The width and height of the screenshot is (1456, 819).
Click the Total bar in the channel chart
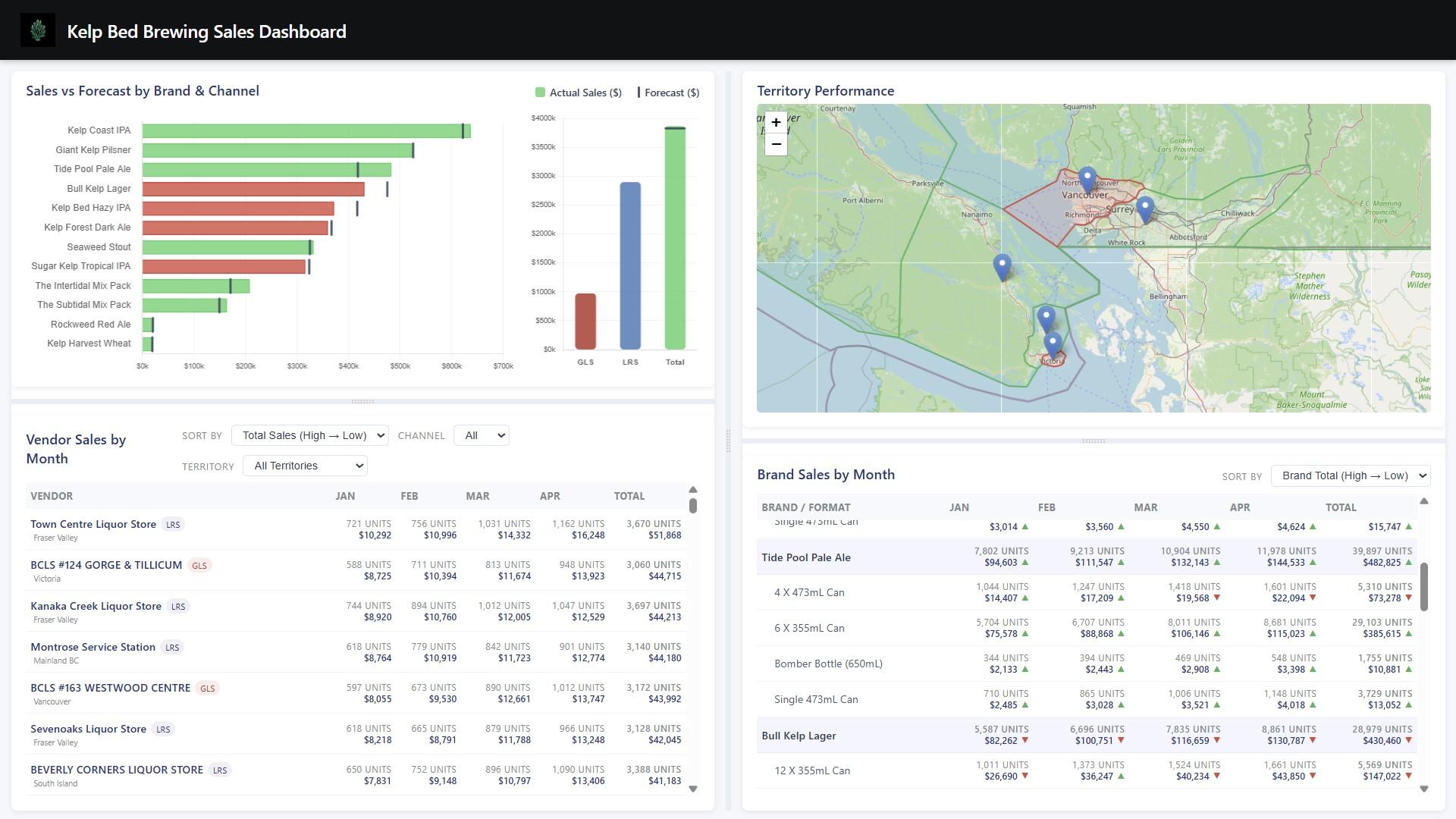674,243
